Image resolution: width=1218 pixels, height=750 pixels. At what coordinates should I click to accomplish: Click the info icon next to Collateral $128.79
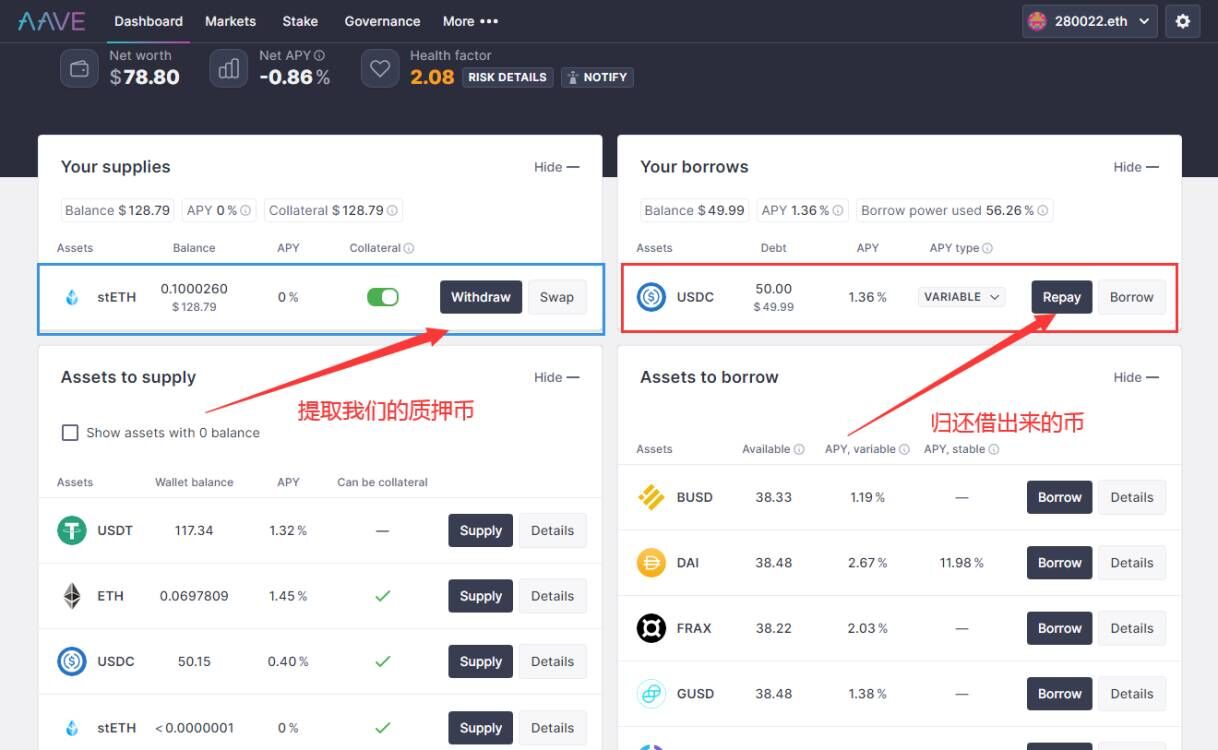click(392, 211)
